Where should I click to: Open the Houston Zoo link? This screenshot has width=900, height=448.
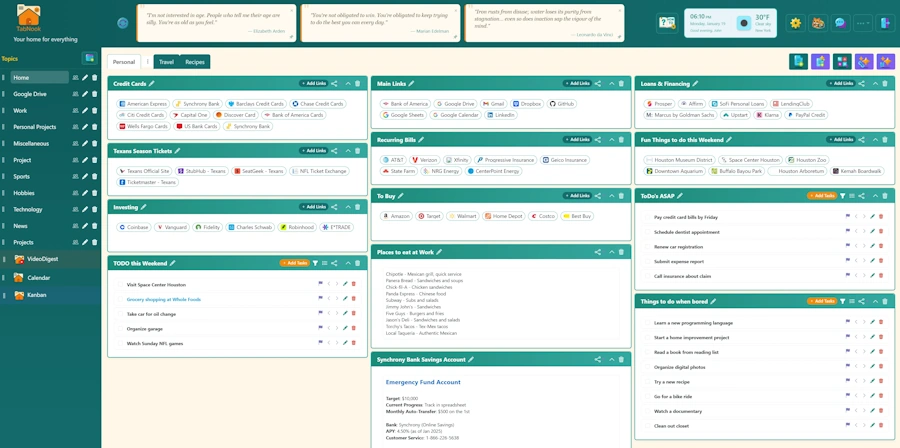807,160
